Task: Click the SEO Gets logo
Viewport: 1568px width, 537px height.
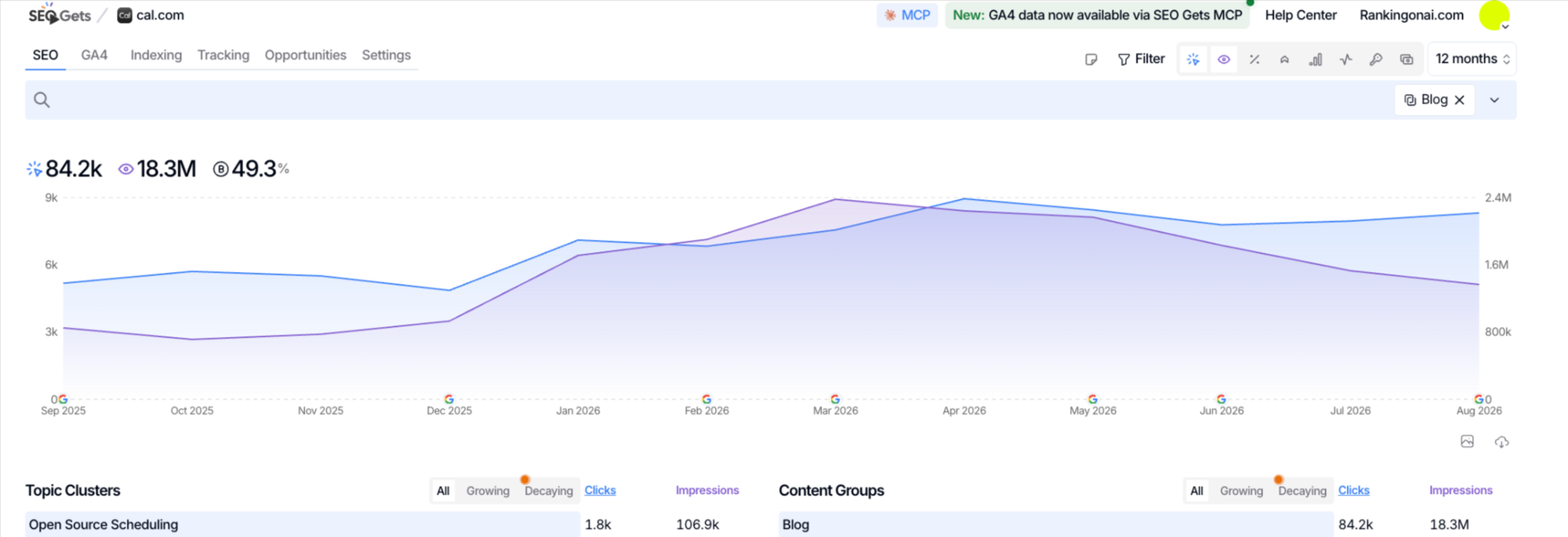Action: point(60,15)
